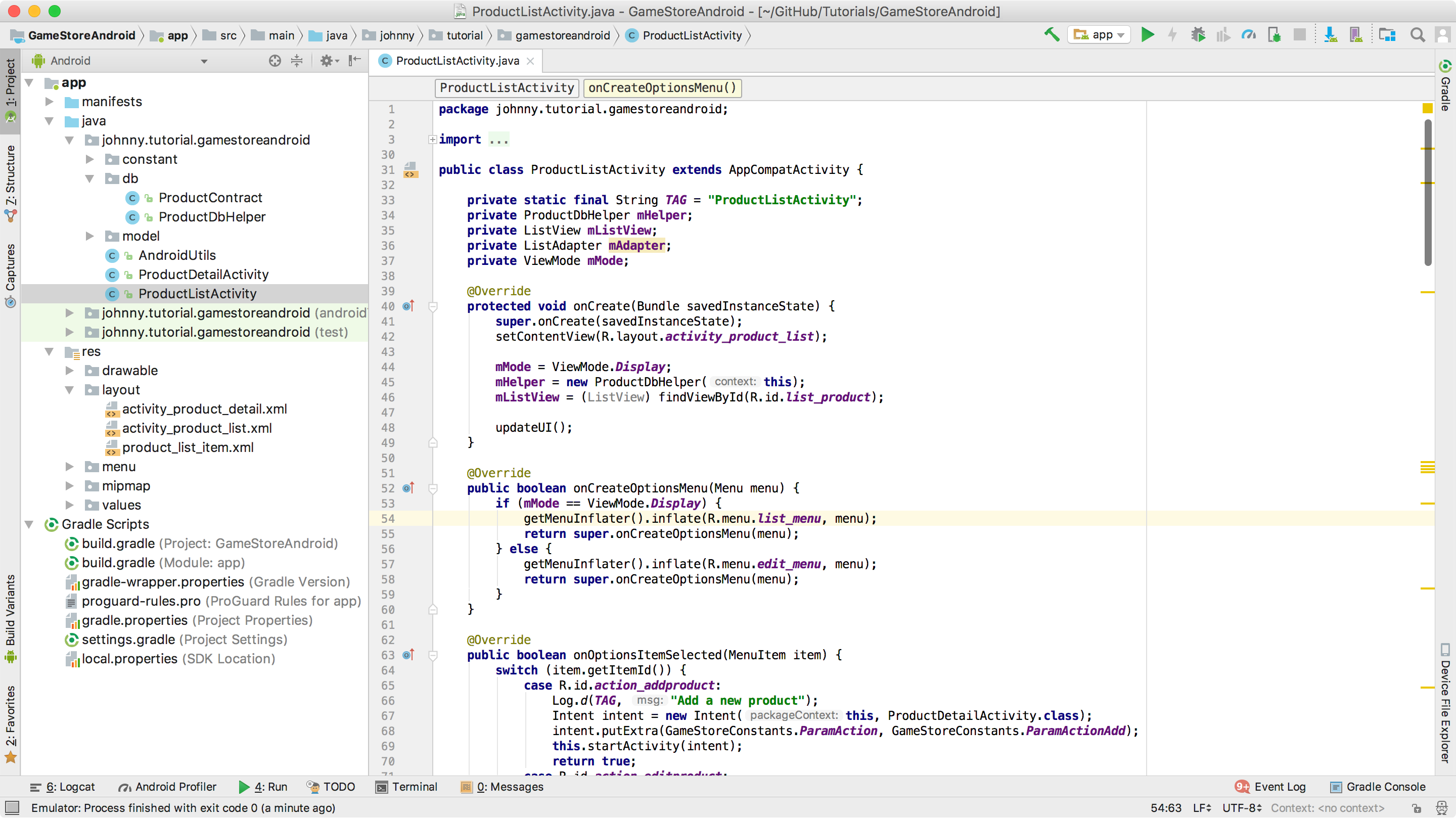The height and width of the screenshot is (818, 1456).
Task: Open the TODO tool window tab
Action: 331,787
